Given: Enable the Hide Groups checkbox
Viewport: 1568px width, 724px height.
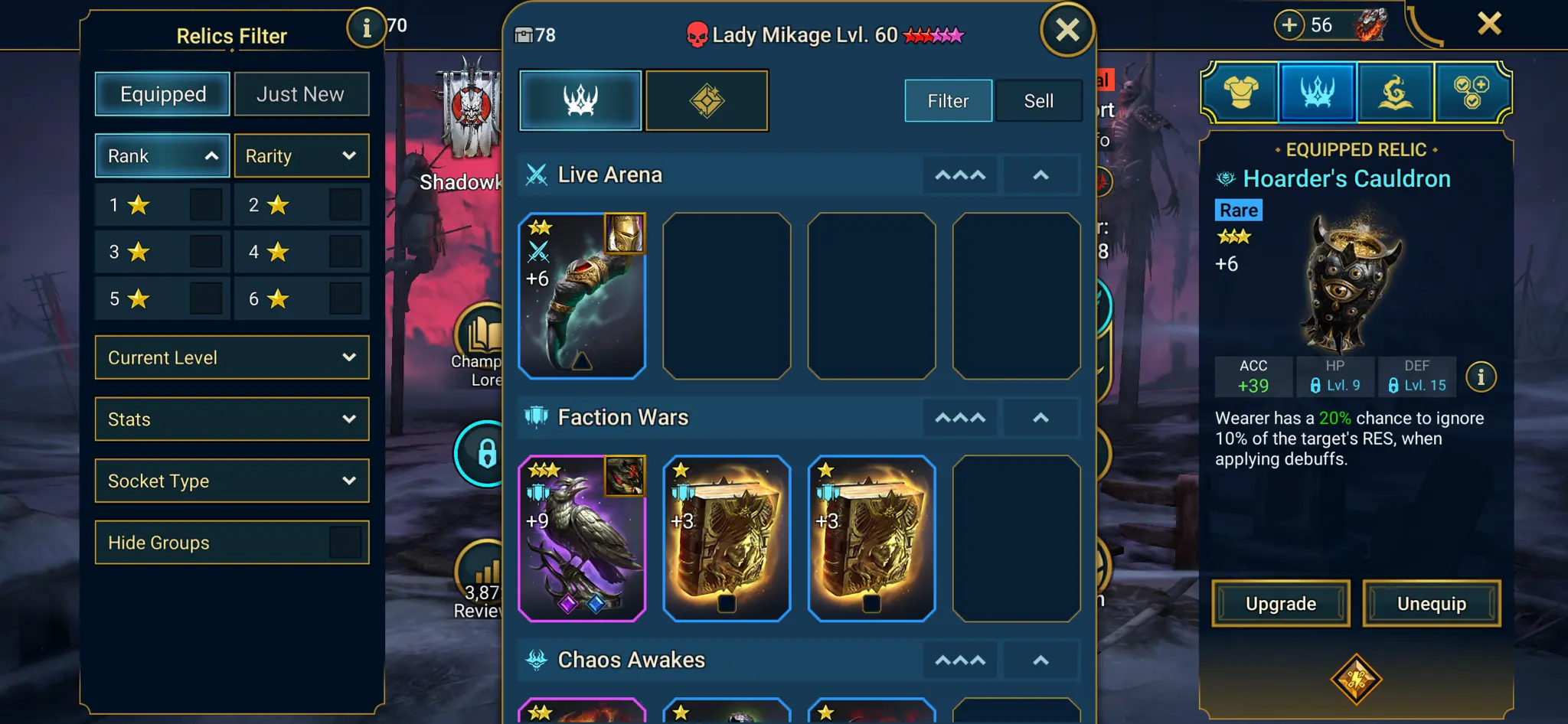Looking at the screenshot, I should [345, 543].
